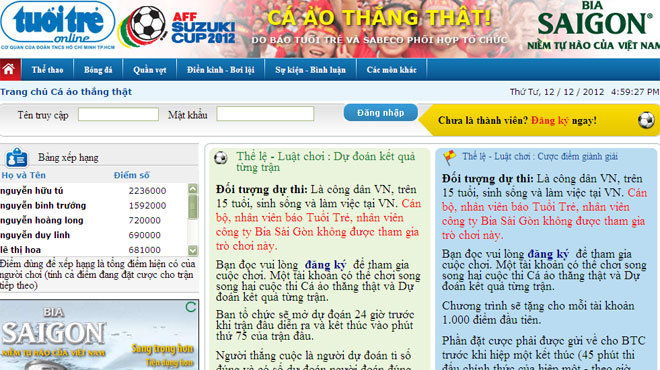
Task: Click the Bia Saigon logo in header
Action: (x=593, y=26)
